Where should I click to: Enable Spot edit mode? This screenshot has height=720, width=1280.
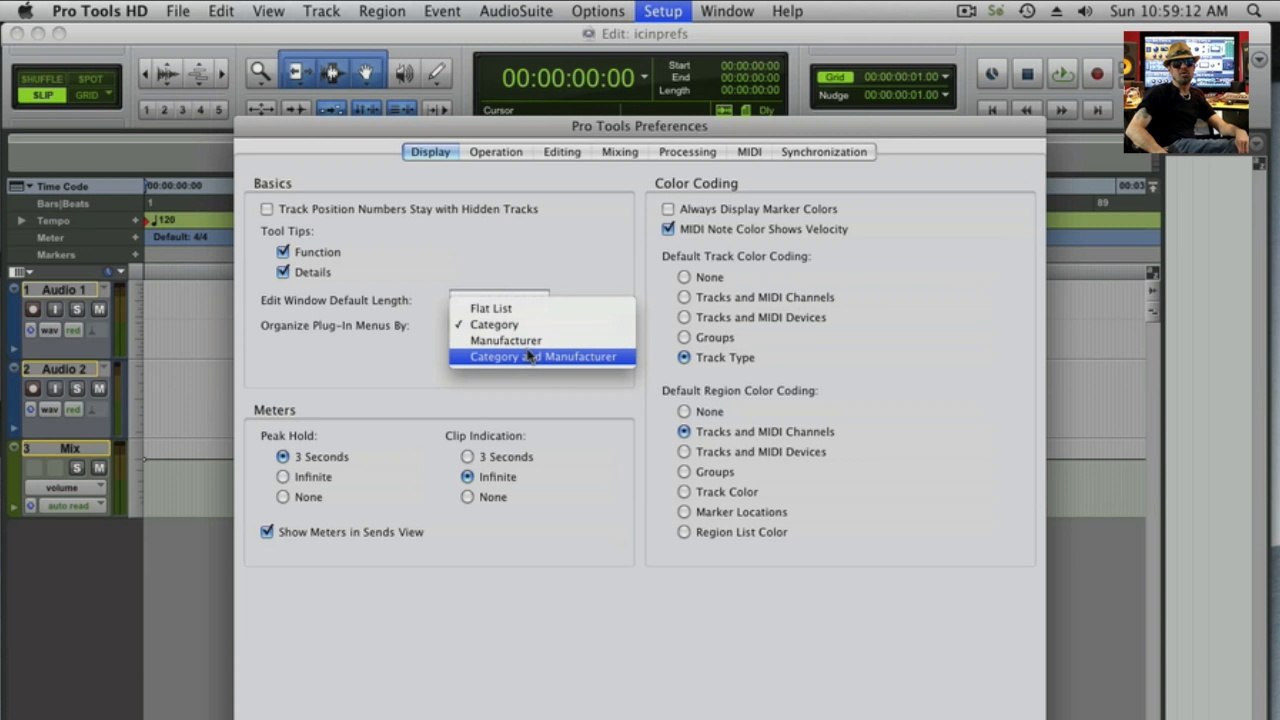pyautogui.click(x=90, y=79)
